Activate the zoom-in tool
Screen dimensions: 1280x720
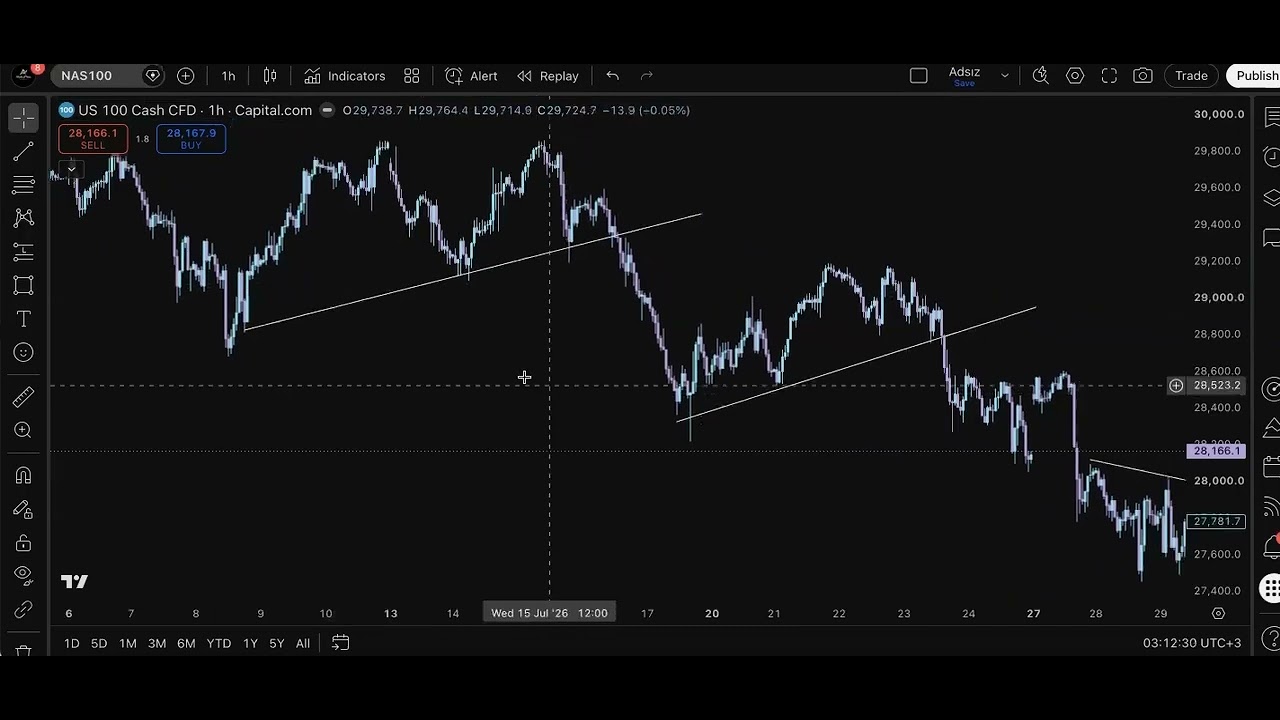23,430
